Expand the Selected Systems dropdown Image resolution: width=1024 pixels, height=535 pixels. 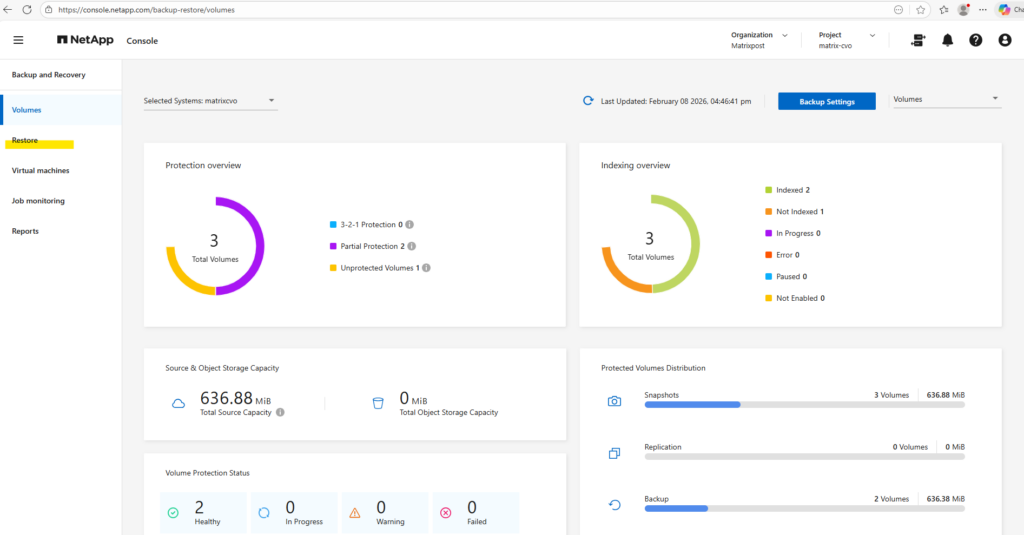pos(210,101)
